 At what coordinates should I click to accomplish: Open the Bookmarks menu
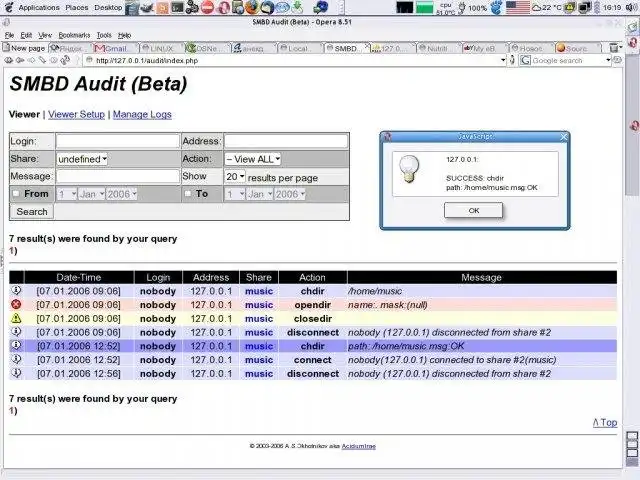74,35
